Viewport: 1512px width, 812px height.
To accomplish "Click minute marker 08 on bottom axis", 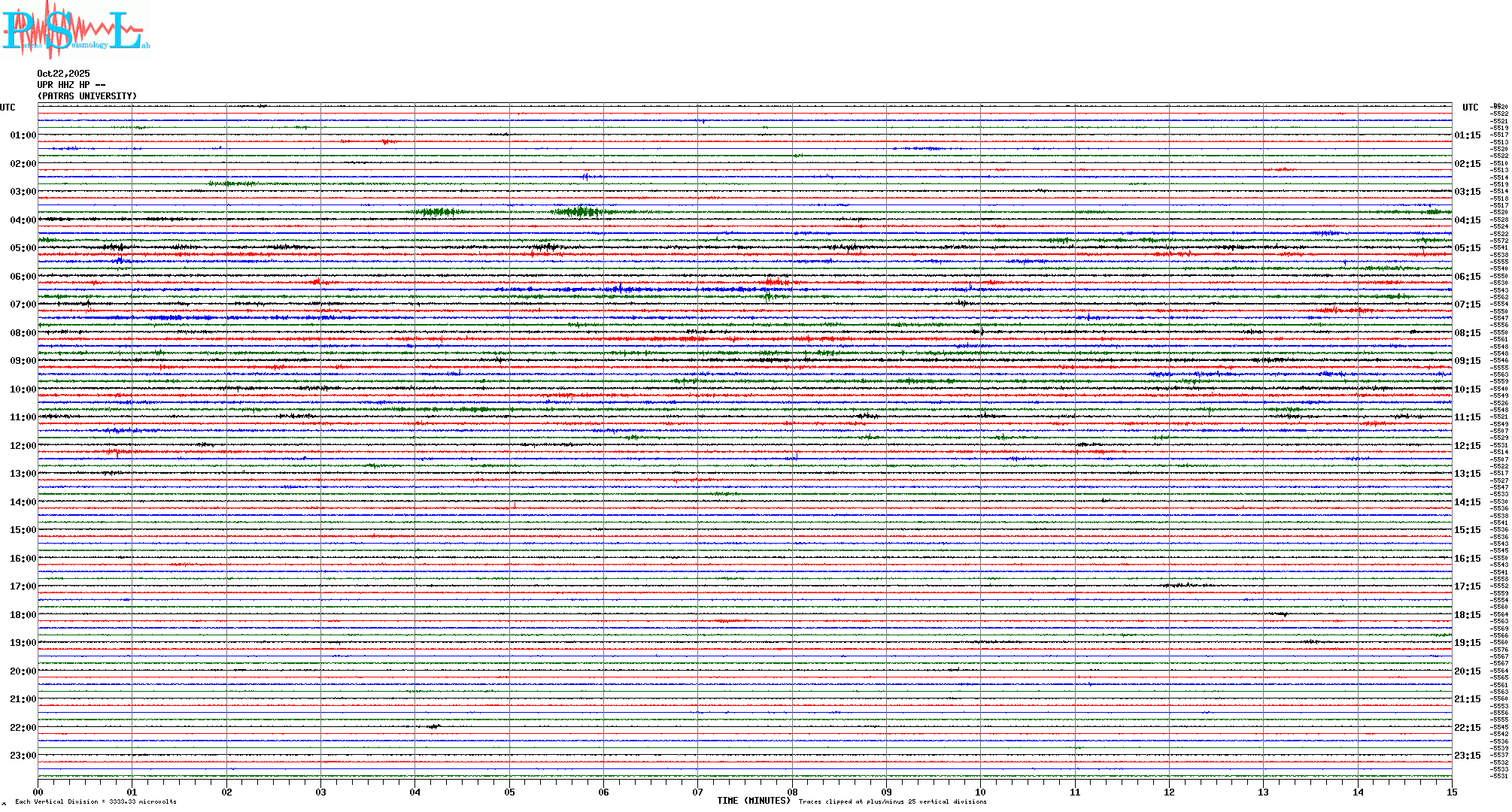I will pyautogui.click(x=792, y=792).
